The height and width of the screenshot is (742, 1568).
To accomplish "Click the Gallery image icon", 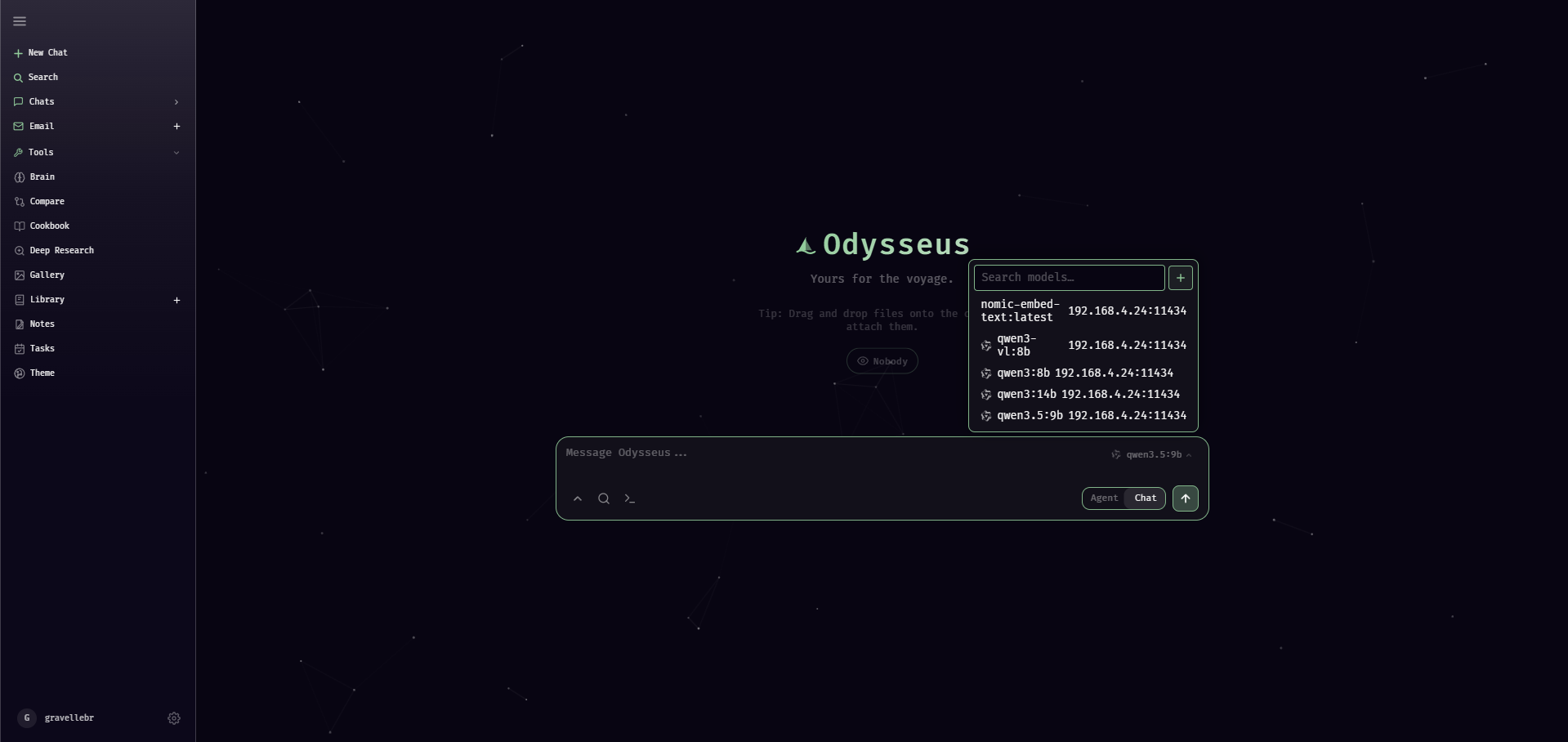I will coord(20,275).
